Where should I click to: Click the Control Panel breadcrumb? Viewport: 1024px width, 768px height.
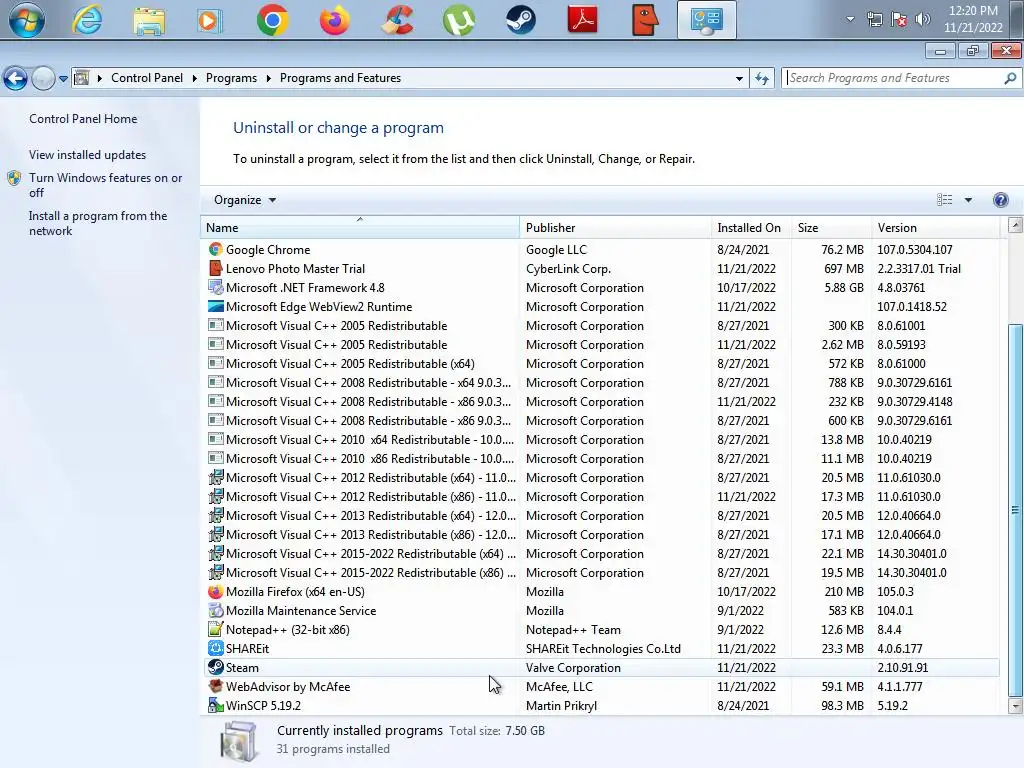pos(147,78)
